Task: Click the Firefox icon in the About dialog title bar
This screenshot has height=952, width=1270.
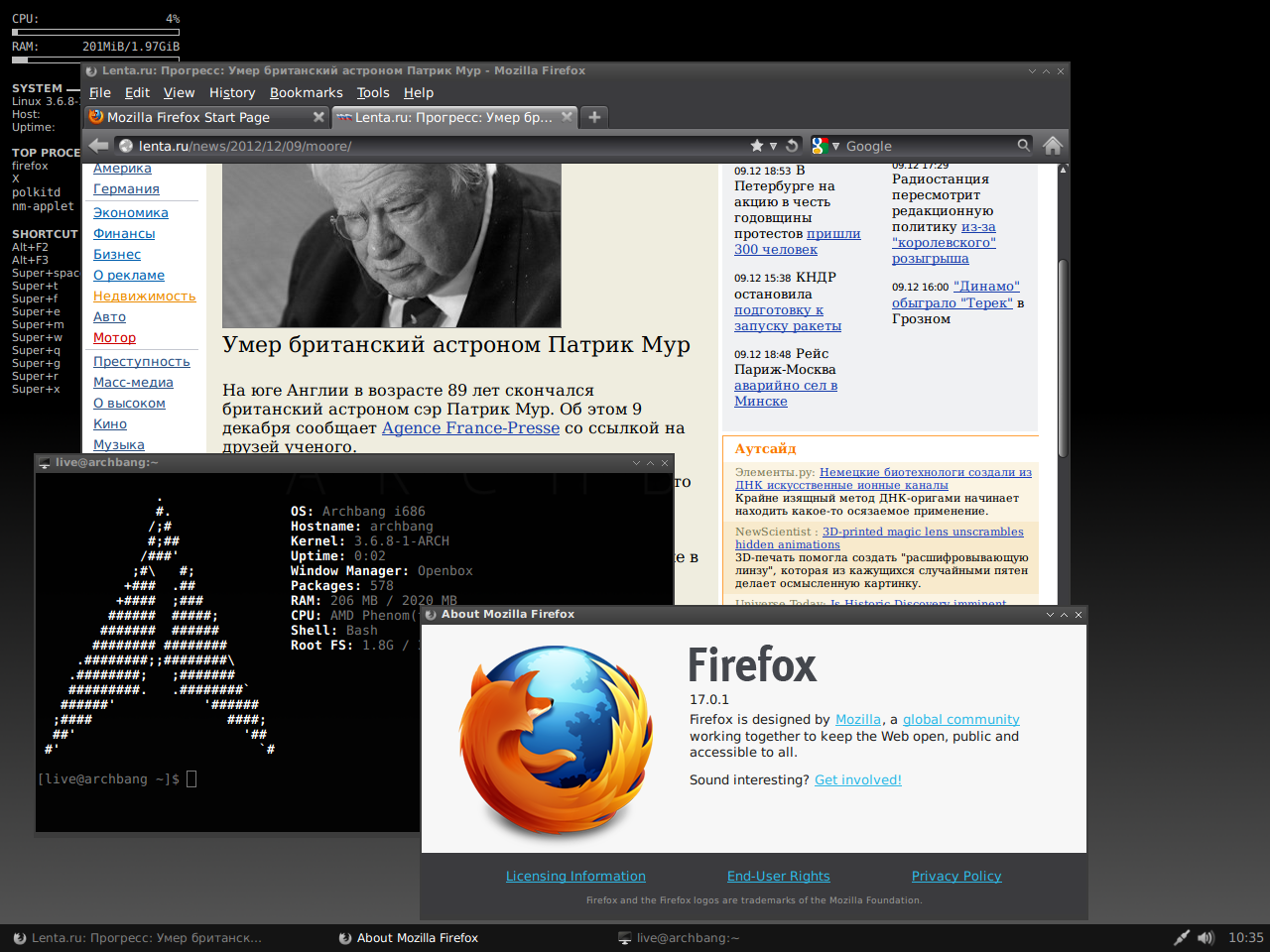Action: [431, 615]
